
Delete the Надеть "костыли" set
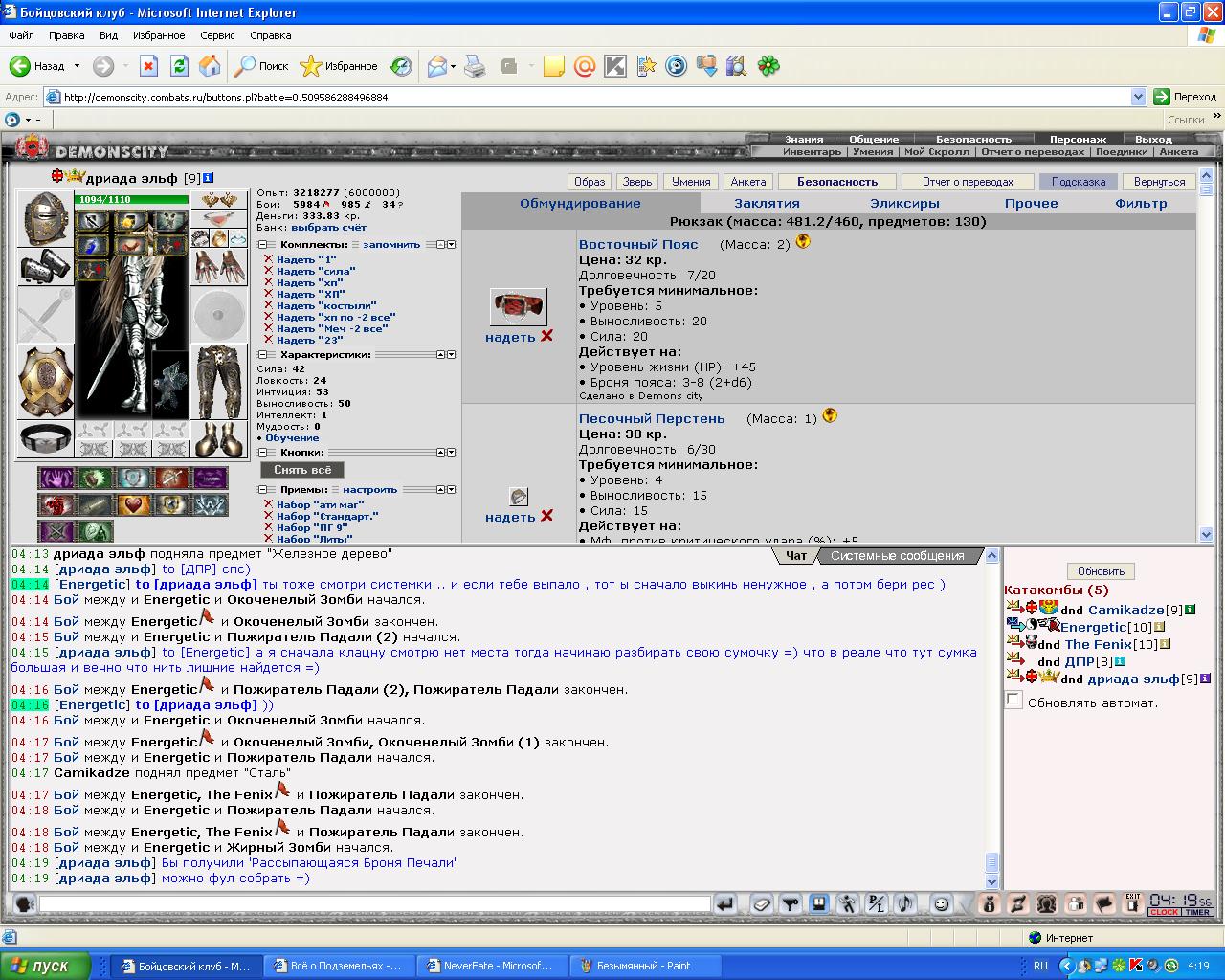pyautogui.click(x=269, y=306)
